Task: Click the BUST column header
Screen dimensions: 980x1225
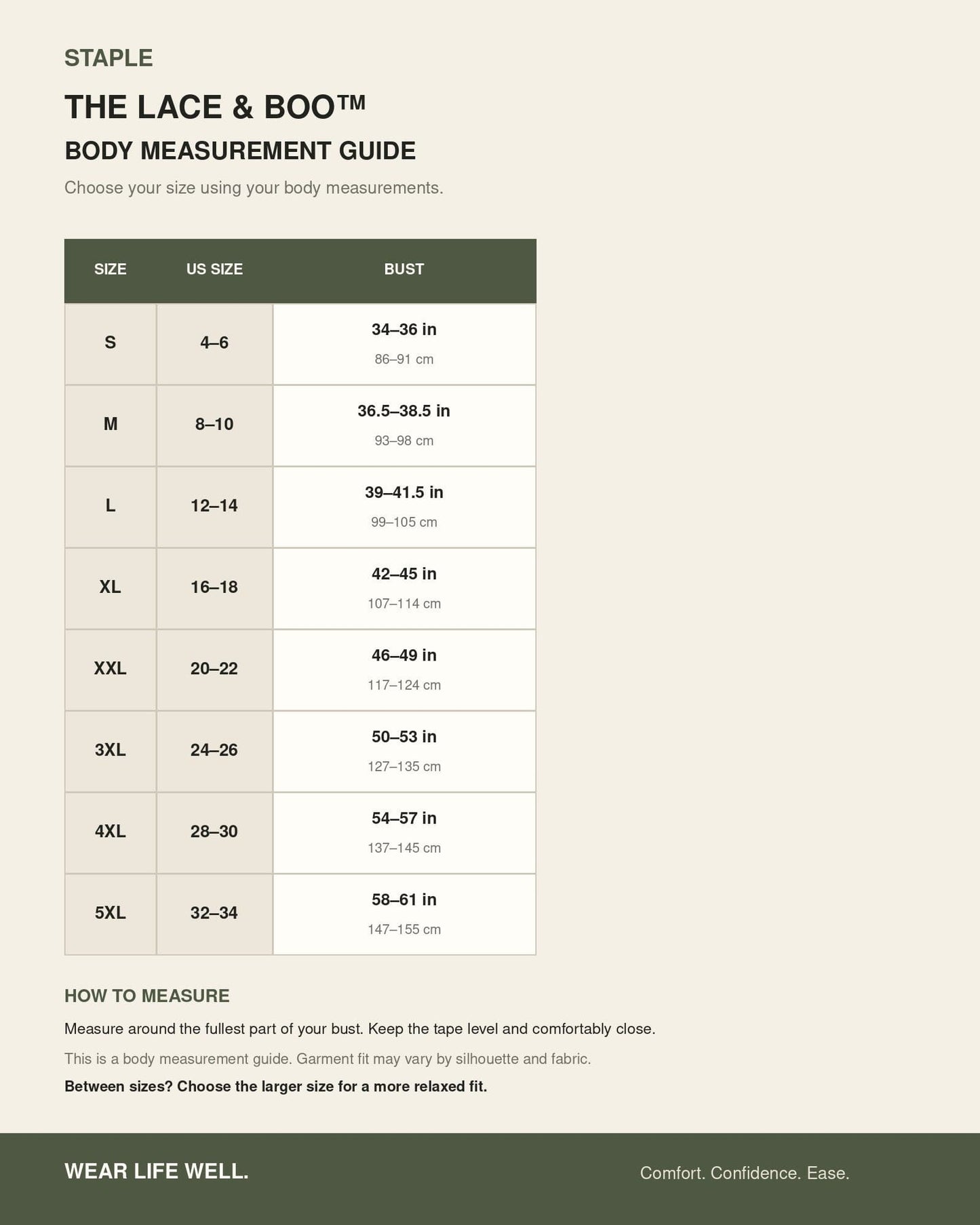Action: pyautogui.click(x=404, y=269)
